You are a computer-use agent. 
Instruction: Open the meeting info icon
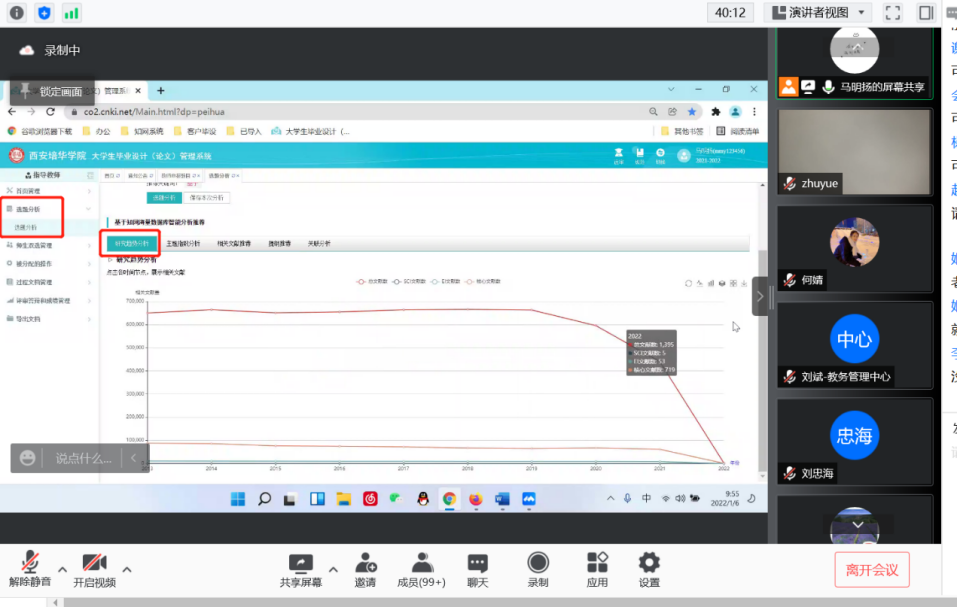pos(16,13)
